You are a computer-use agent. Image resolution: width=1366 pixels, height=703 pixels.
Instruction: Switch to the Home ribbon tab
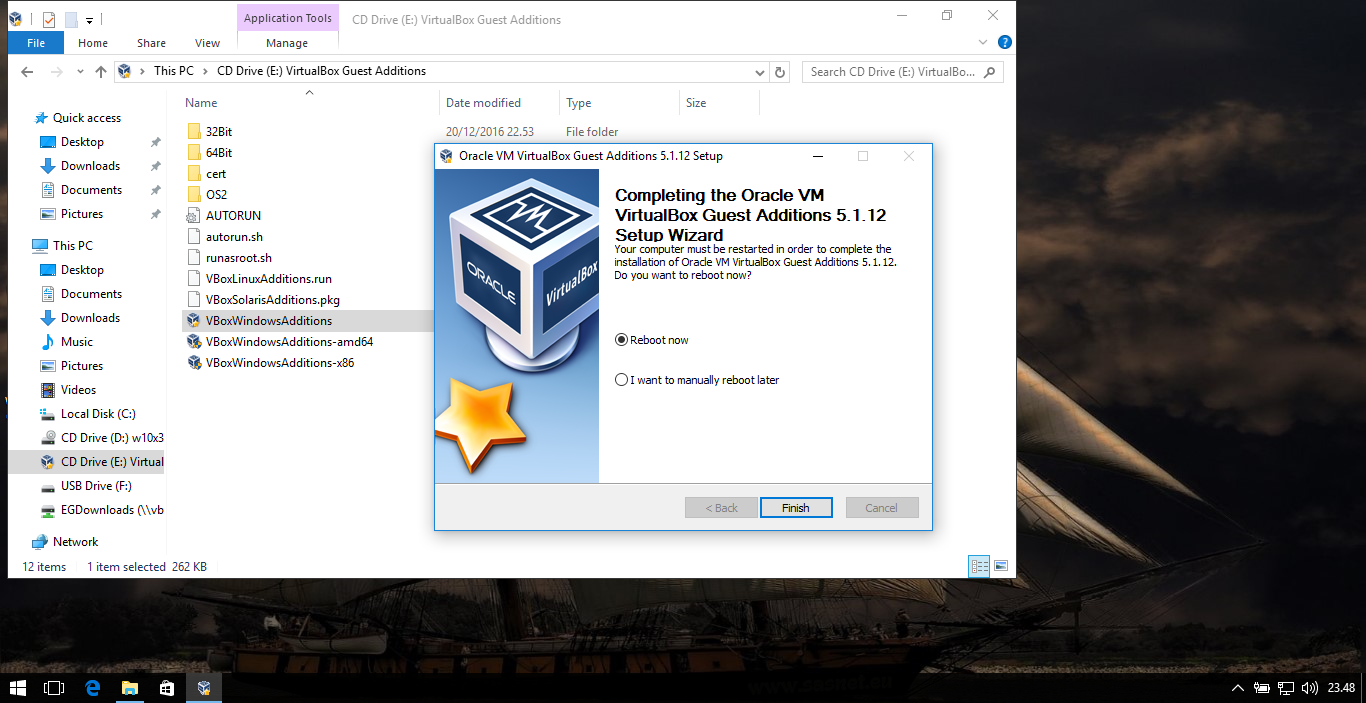point(93,43)
